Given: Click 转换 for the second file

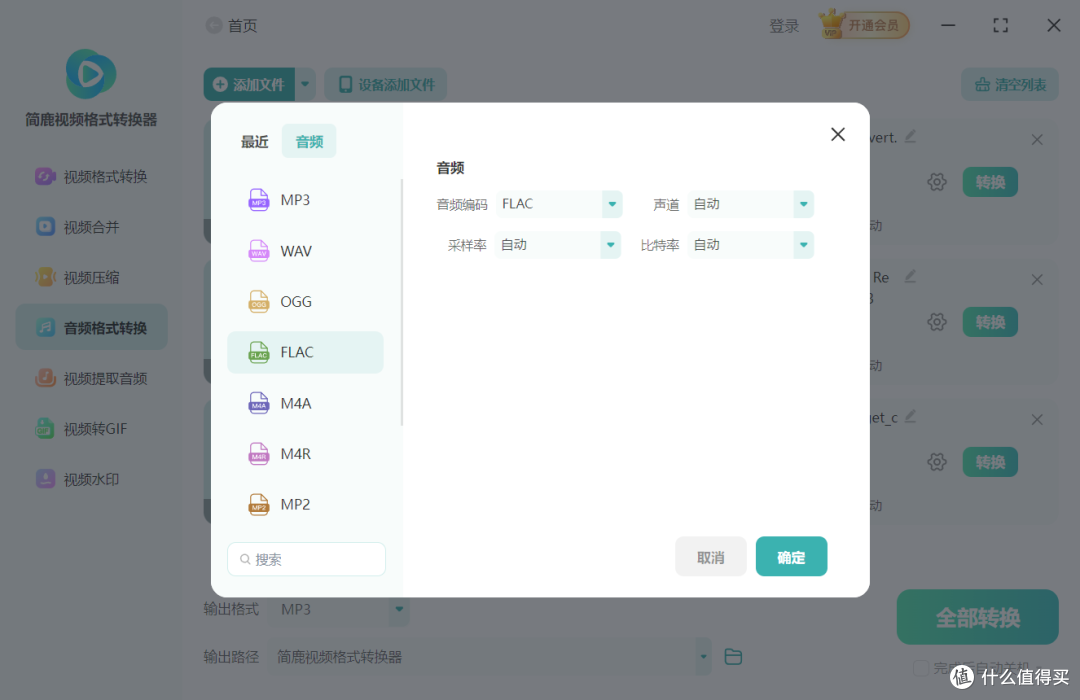Looking at the screenshot, I should click(990, 322).
